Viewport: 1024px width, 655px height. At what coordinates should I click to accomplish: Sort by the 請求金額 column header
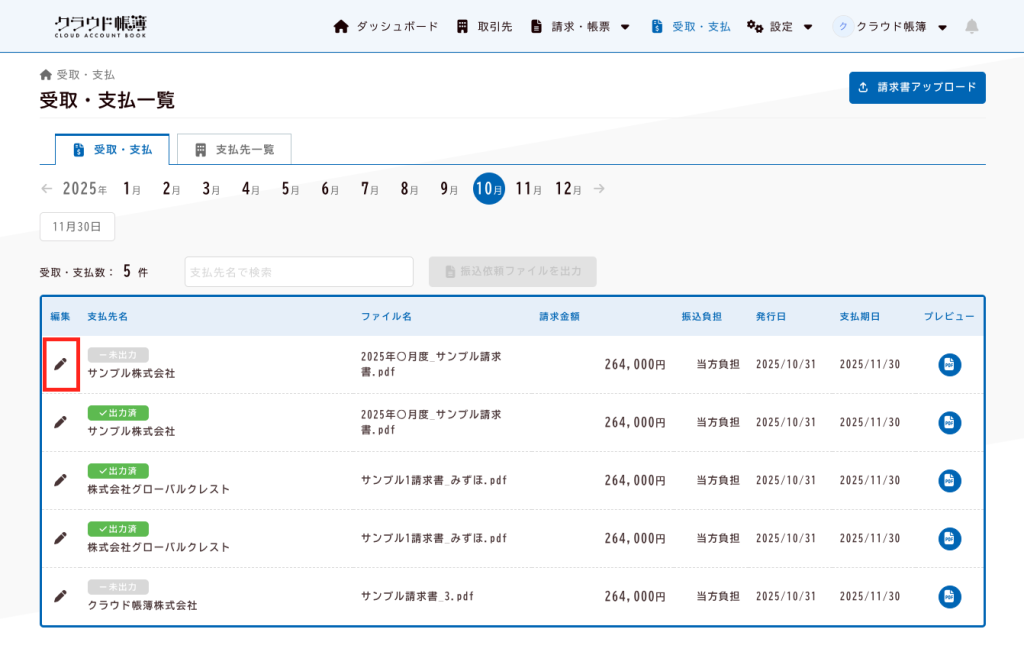pos(559,317)
